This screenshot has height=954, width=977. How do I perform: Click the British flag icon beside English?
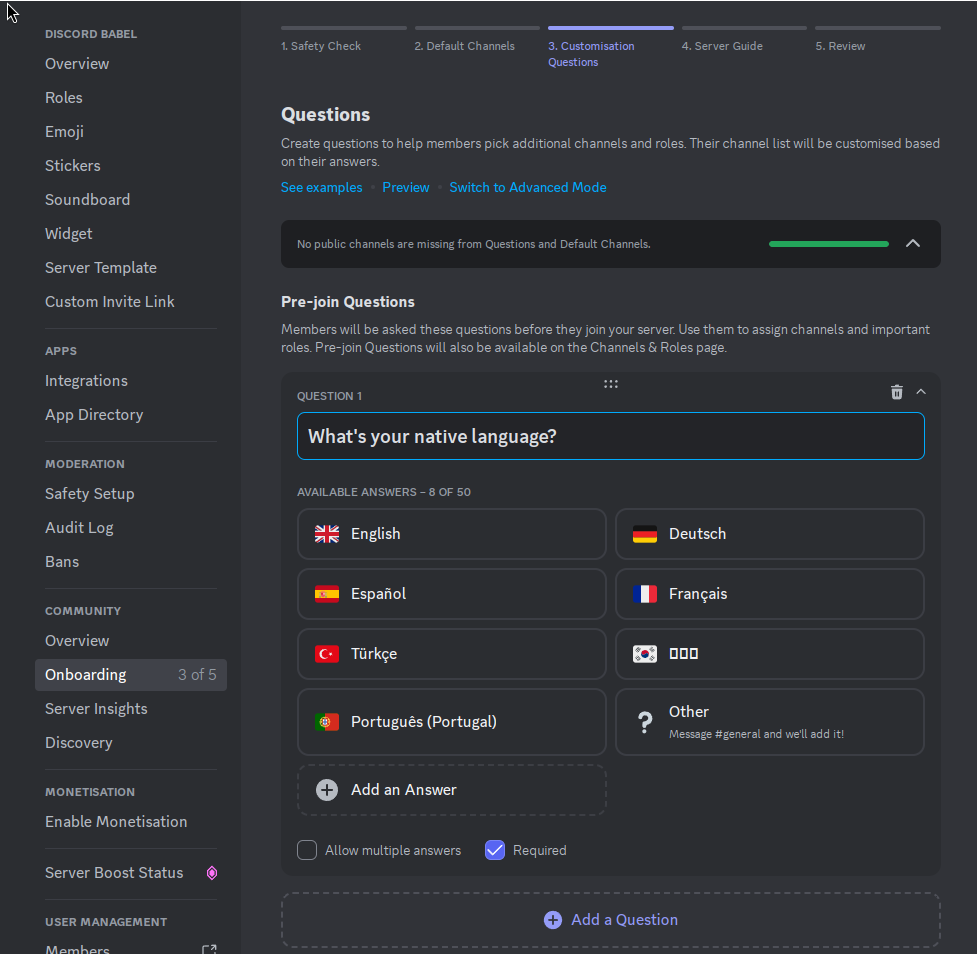326,534
